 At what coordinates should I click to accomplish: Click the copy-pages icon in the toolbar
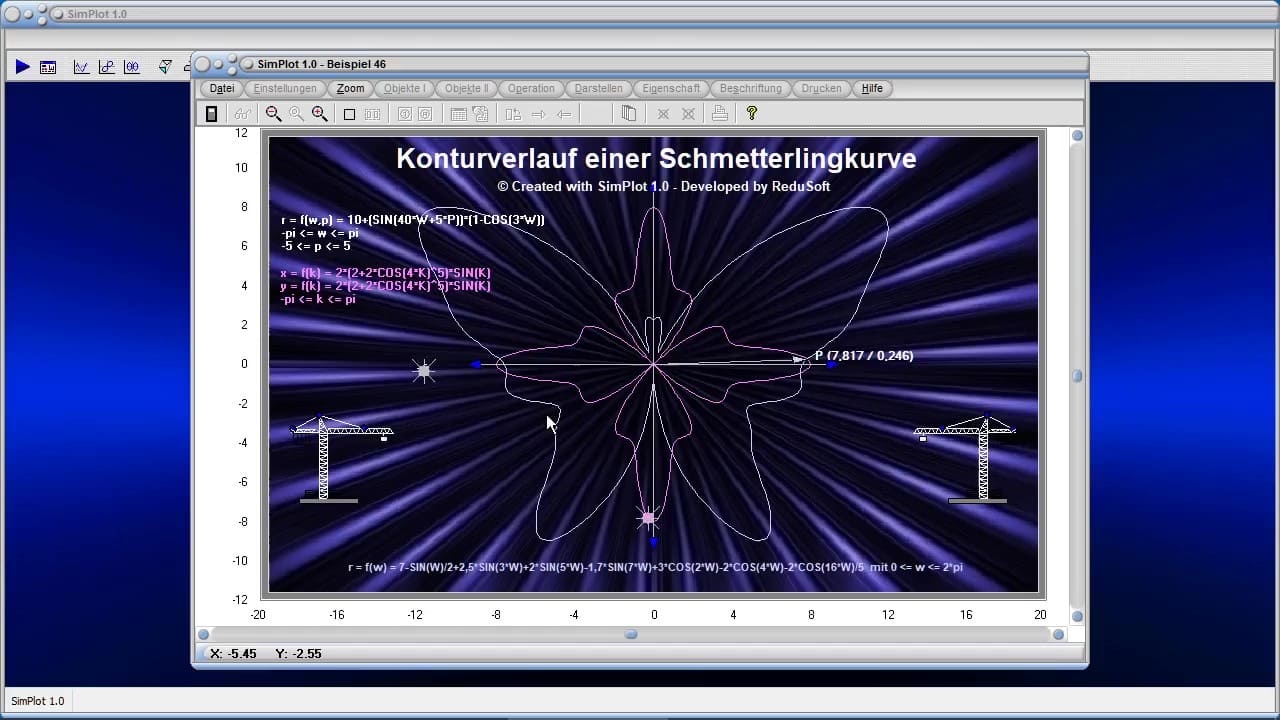pos(628,114)
